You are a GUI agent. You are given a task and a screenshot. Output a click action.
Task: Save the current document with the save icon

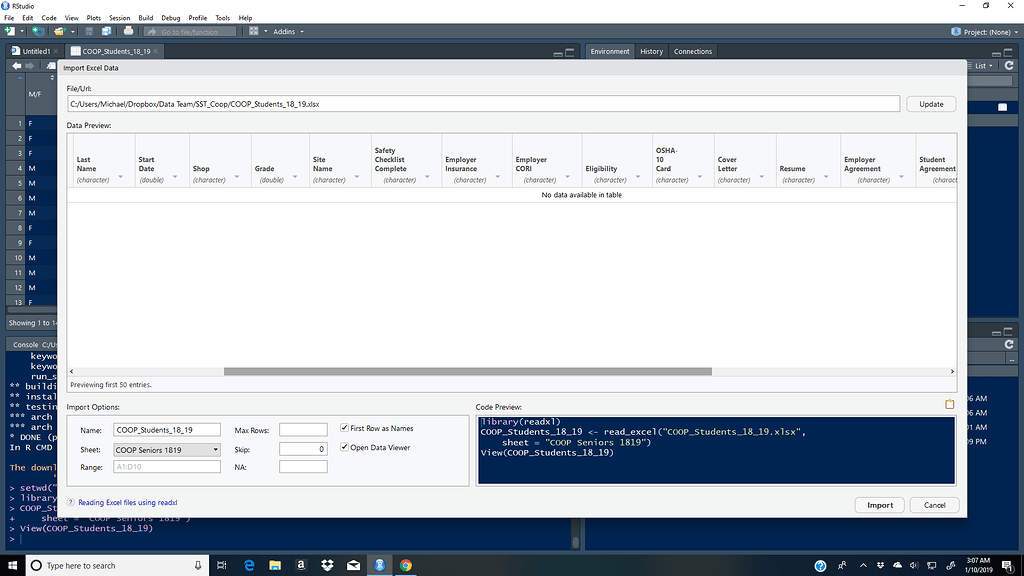click(x=88, y=30)
